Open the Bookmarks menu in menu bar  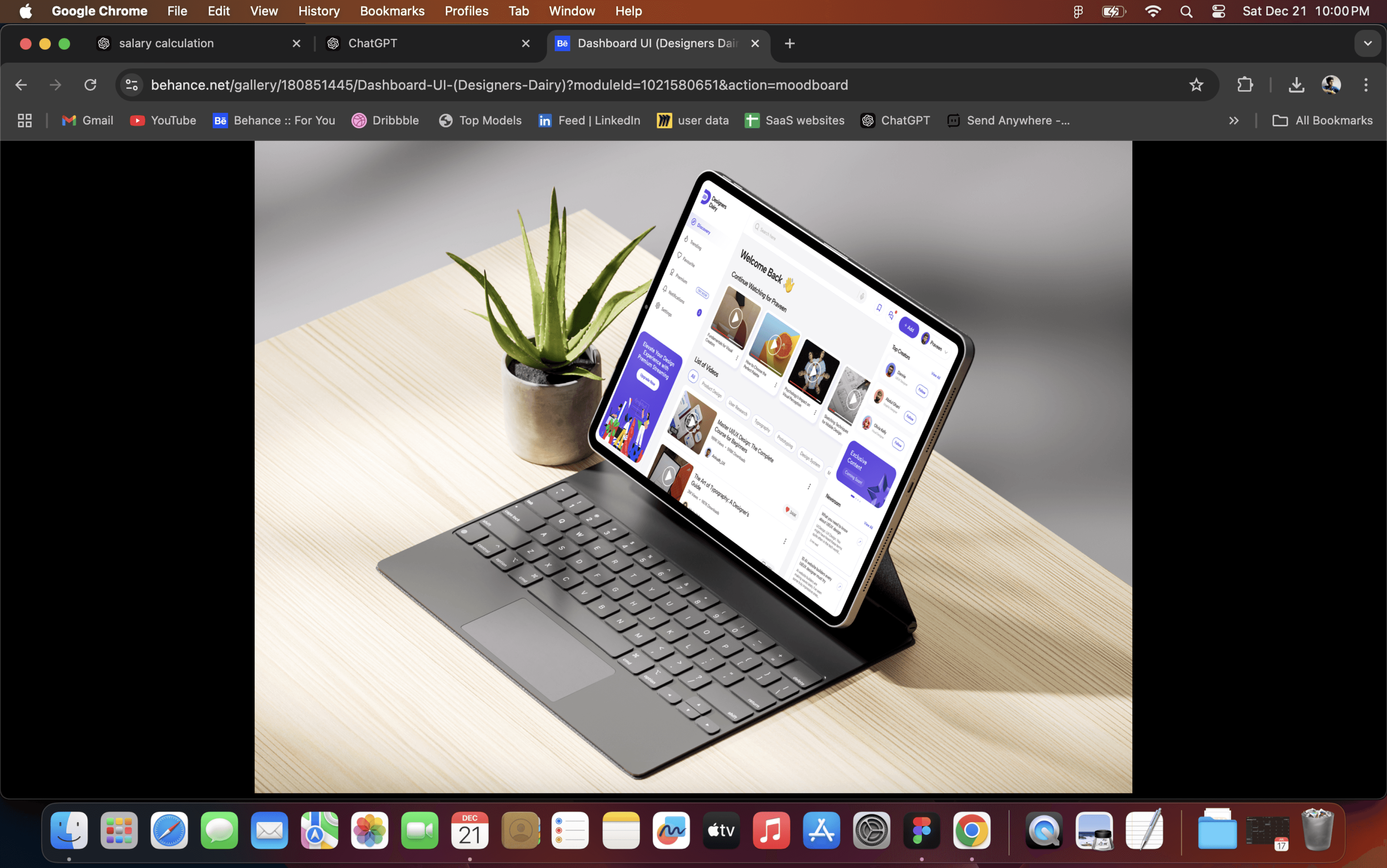392,11
